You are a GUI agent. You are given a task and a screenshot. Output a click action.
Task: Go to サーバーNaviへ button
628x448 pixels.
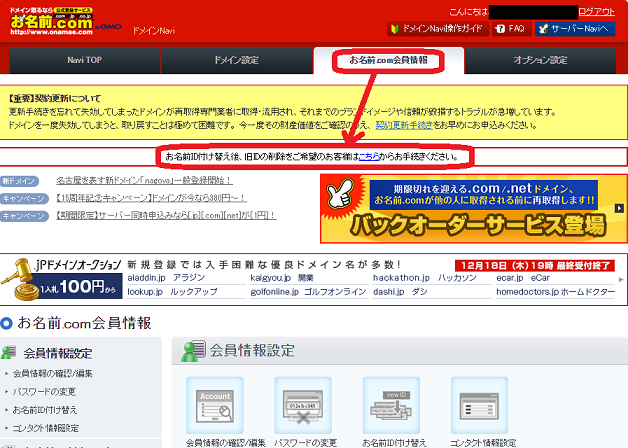(575, 29)
